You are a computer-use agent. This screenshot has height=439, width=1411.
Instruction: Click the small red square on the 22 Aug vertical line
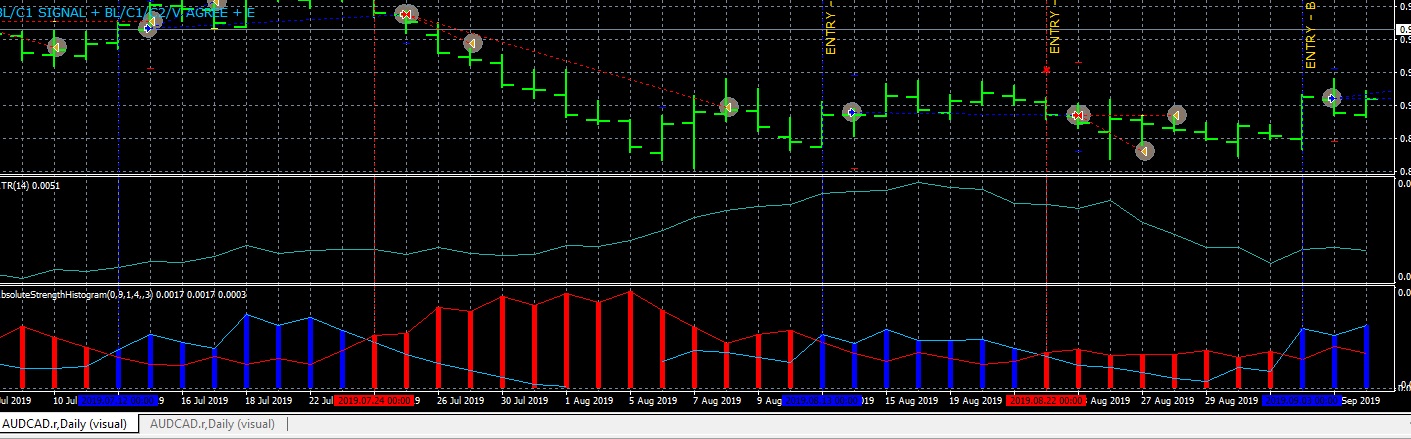(1046, 70)
